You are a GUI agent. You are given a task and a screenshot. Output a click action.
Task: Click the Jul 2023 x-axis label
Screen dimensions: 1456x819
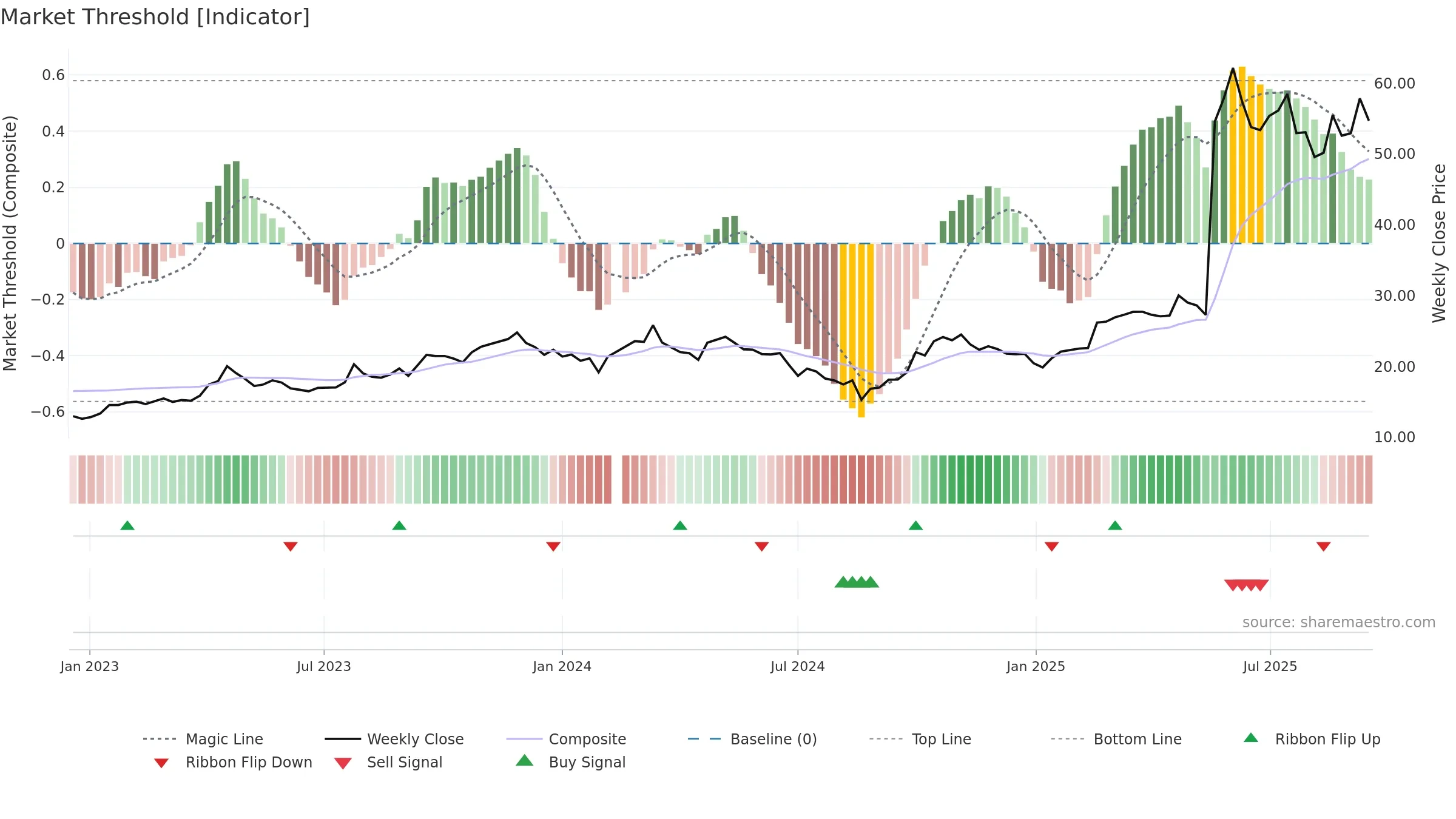click(324, 666)
